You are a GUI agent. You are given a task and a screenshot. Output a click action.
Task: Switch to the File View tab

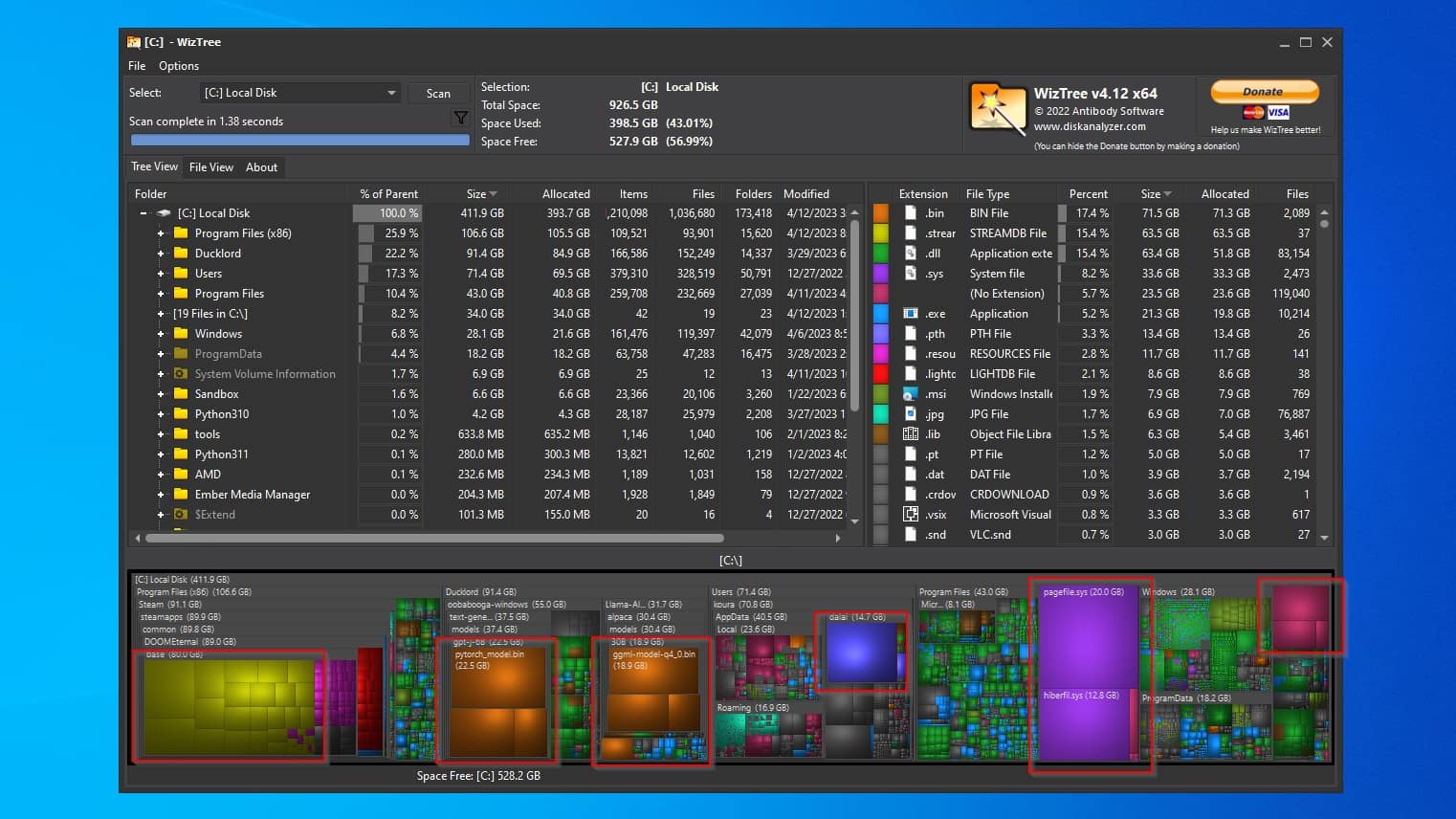tap(211, 167)
